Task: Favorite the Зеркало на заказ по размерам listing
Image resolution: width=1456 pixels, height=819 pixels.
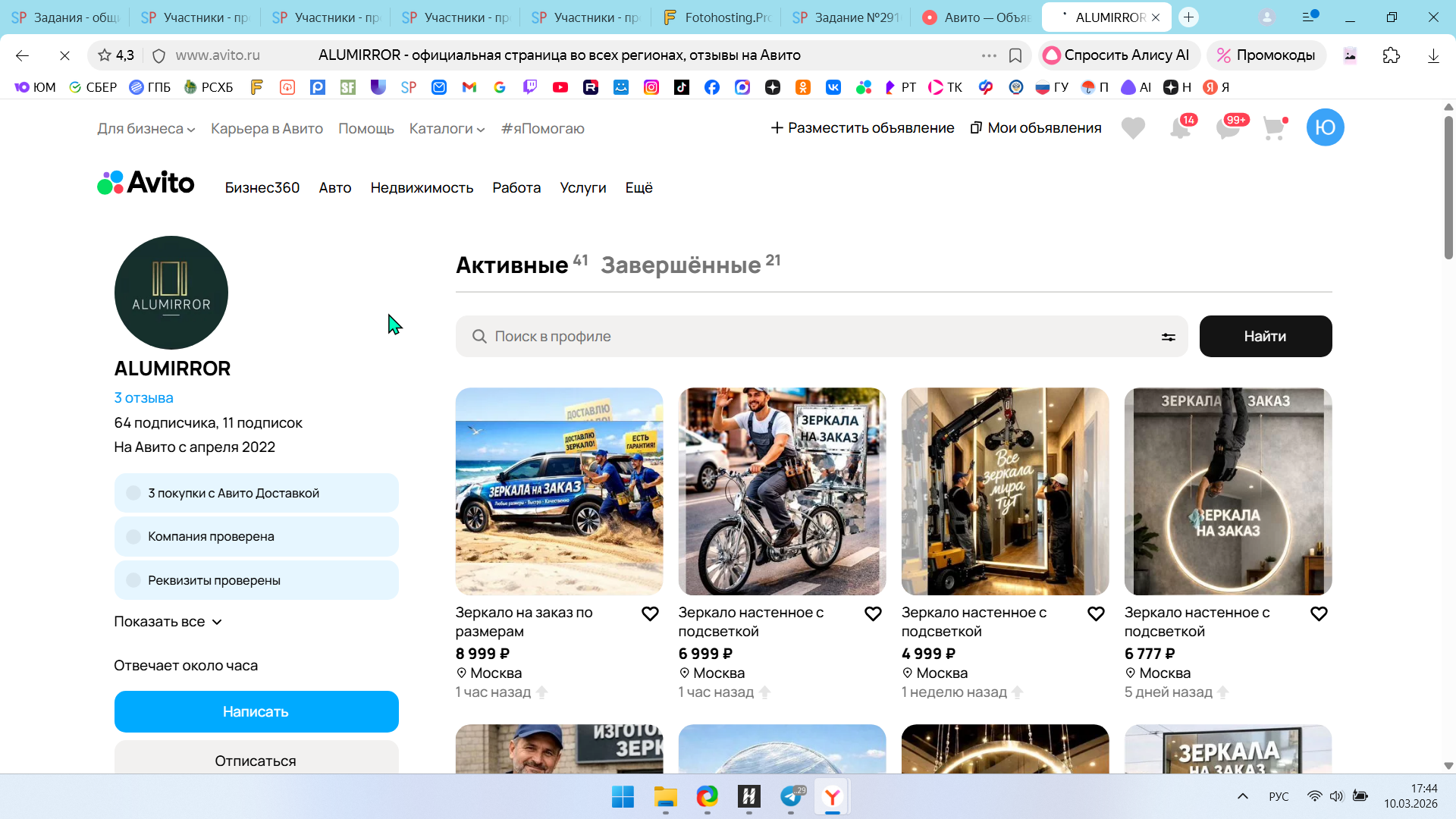Action: [650, 613]
